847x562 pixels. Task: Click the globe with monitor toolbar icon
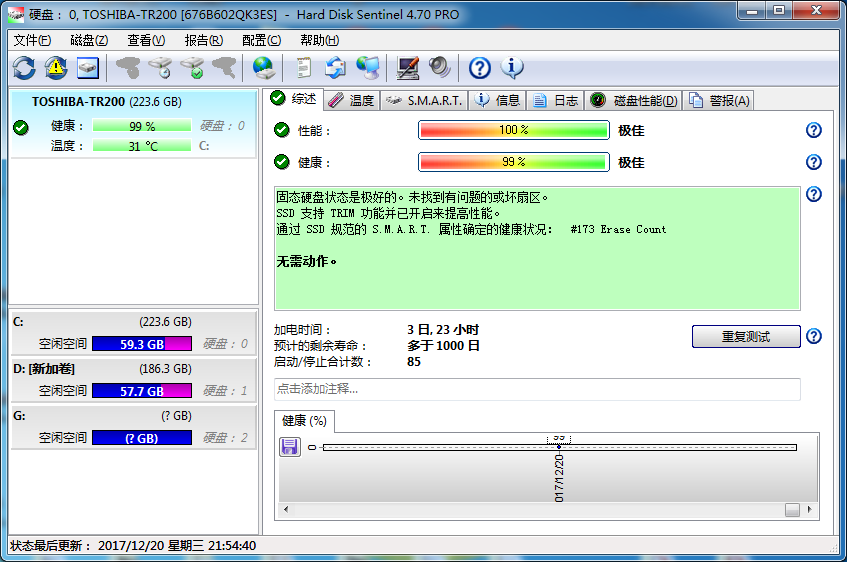tap(368, 68)
